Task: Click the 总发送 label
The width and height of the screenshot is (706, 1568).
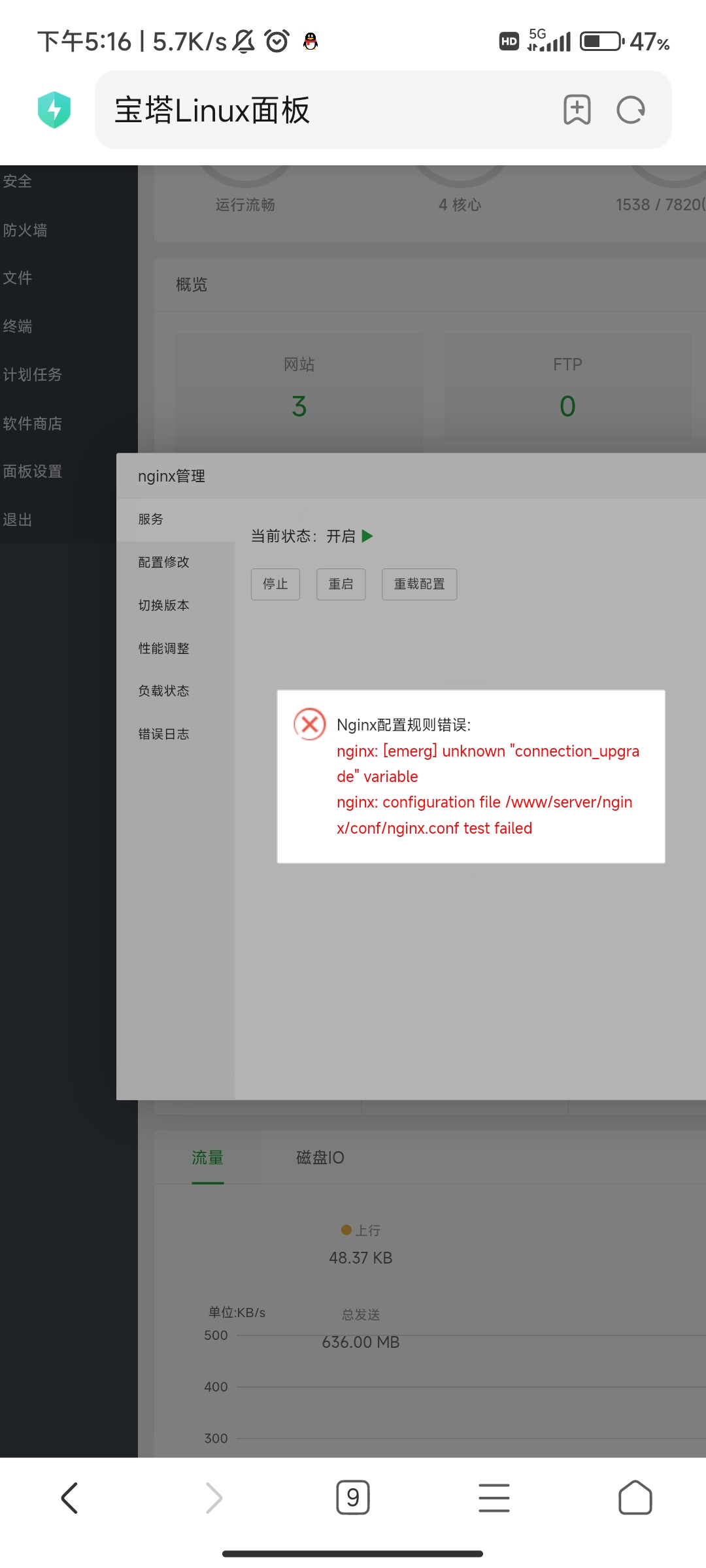Action: pyautogui.click(x=361, y=1315)
